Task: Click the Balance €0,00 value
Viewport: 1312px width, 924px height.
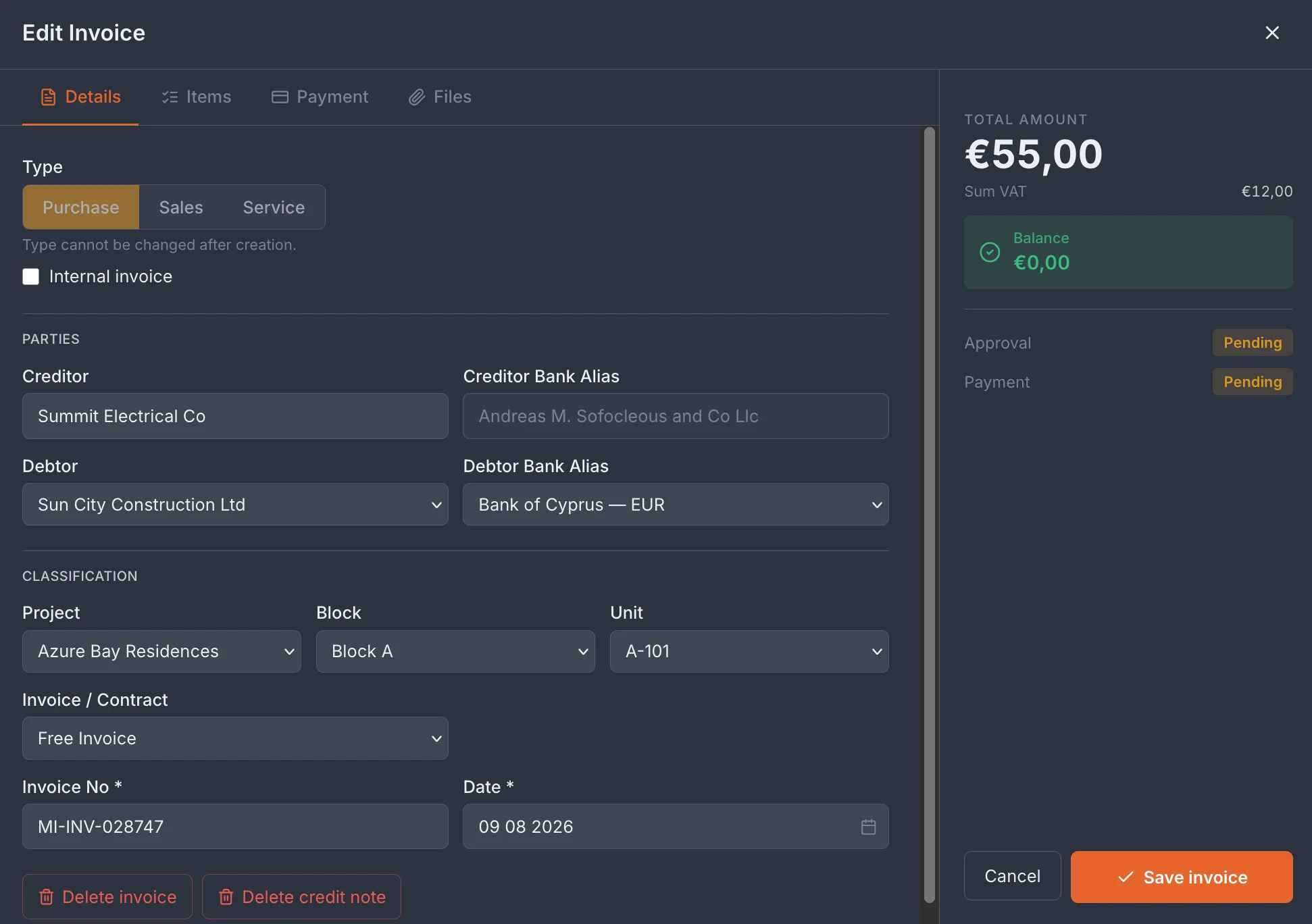Action: click(1042, 262)
